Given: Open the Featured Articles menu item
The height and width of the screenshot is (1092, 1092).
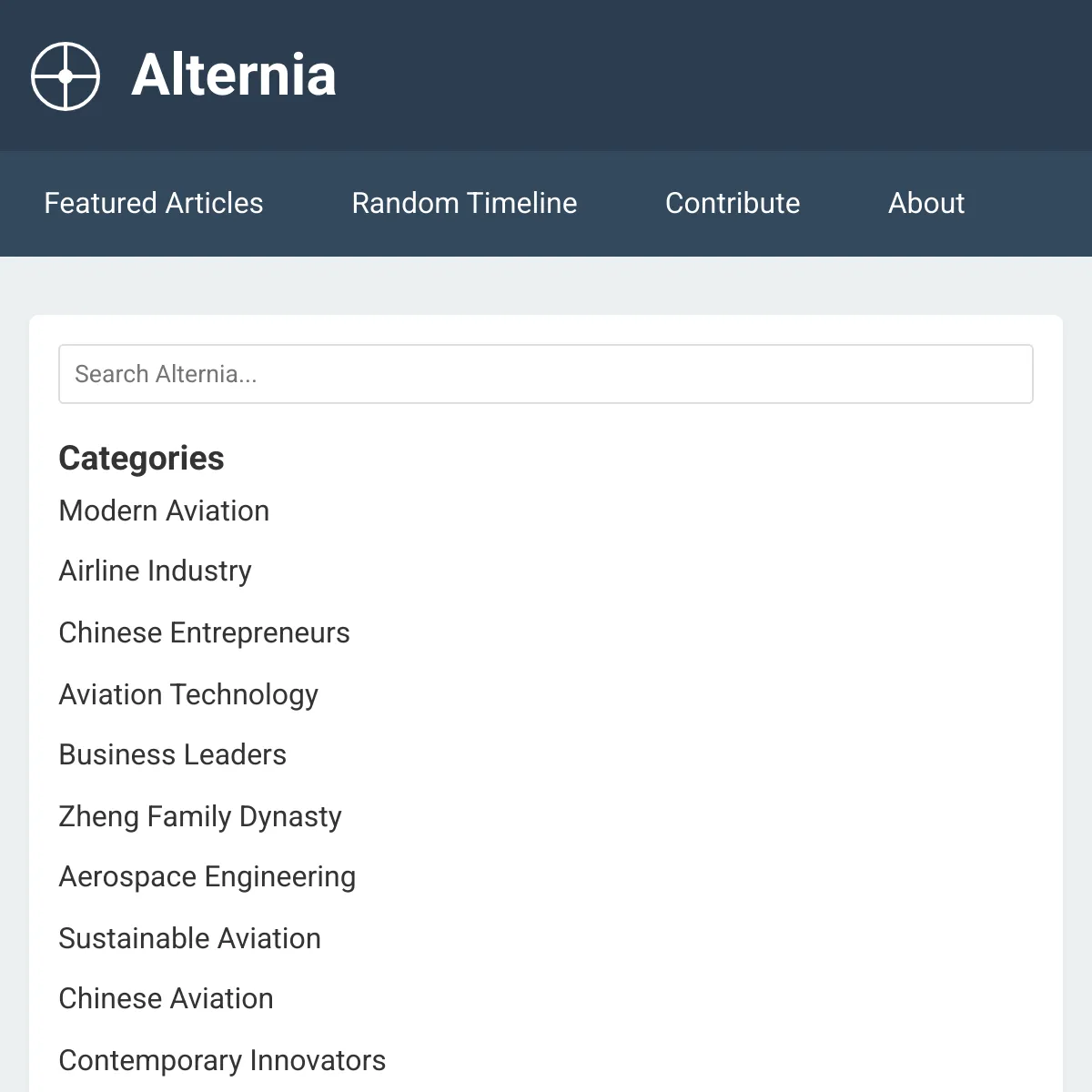Looking at the screenshot, I should [x=154, y=203].
